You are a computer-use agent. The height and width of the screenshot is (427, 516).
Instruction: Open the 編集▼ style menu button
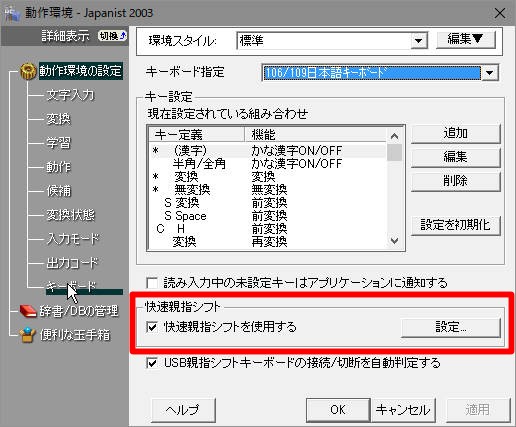click(x=465, y=40)
